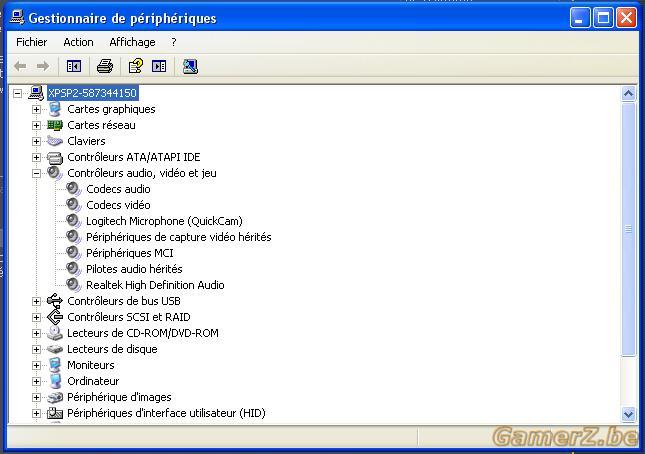The height and width of the screenshot is (454, 645).
Task: Click the Ordinateur computer icon
Action: coord(55,381)
